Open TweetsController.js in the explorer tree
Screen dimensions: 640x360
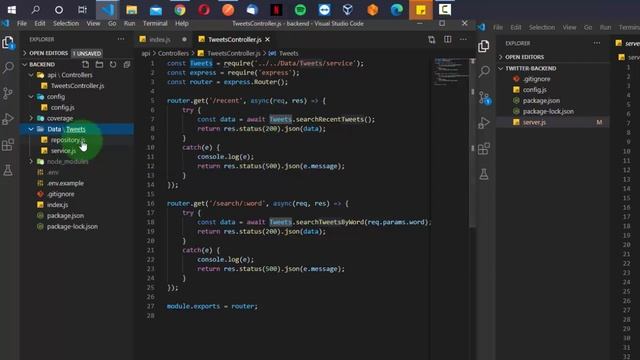tap(77, 86)
